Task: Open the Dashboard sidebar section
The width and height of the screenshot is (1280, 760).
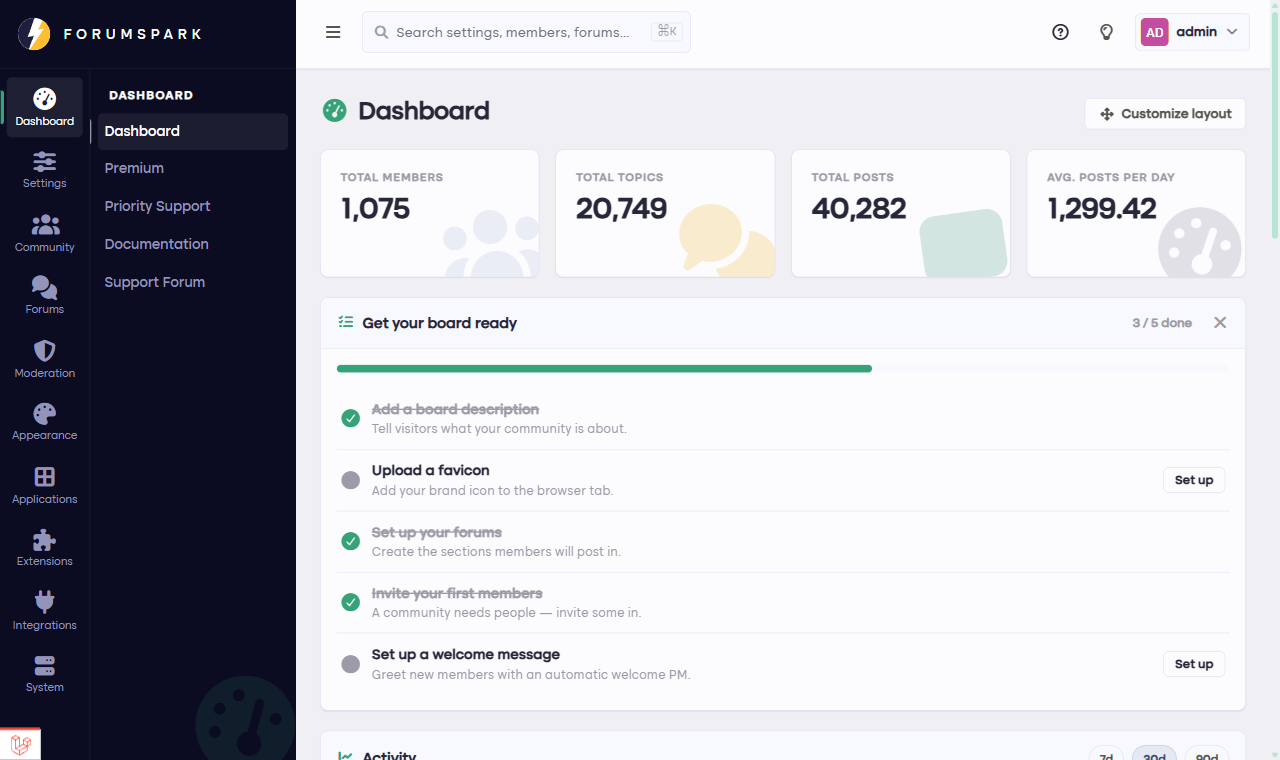Action: pos(45,107)
